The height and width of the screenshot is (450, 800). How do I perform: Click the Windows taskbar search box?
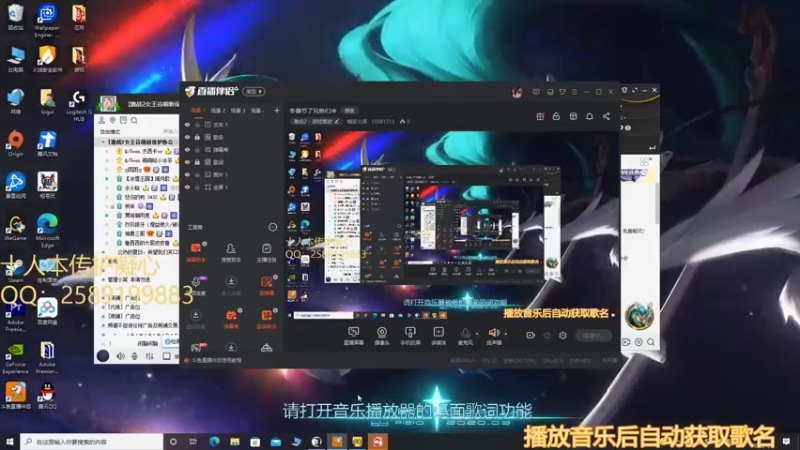[x=92, y=441]
